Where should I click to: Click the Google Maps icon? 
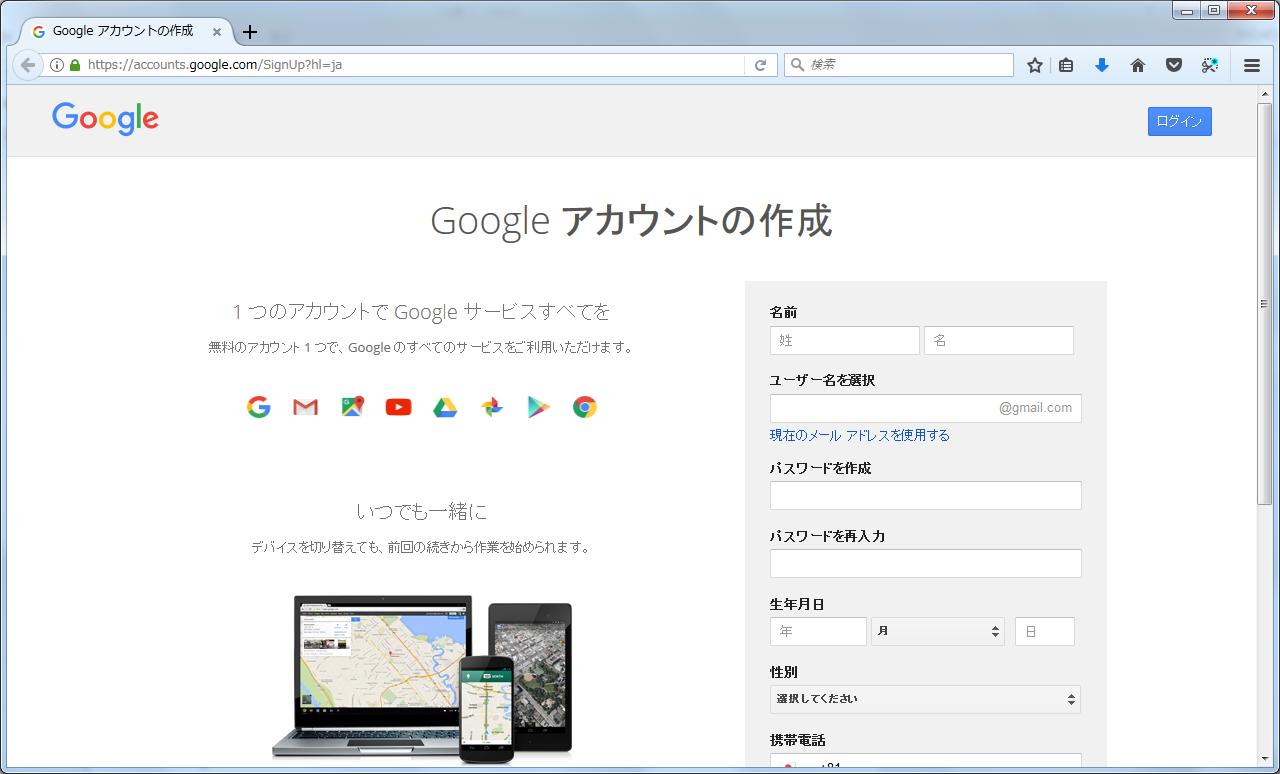tap(352, 407)
